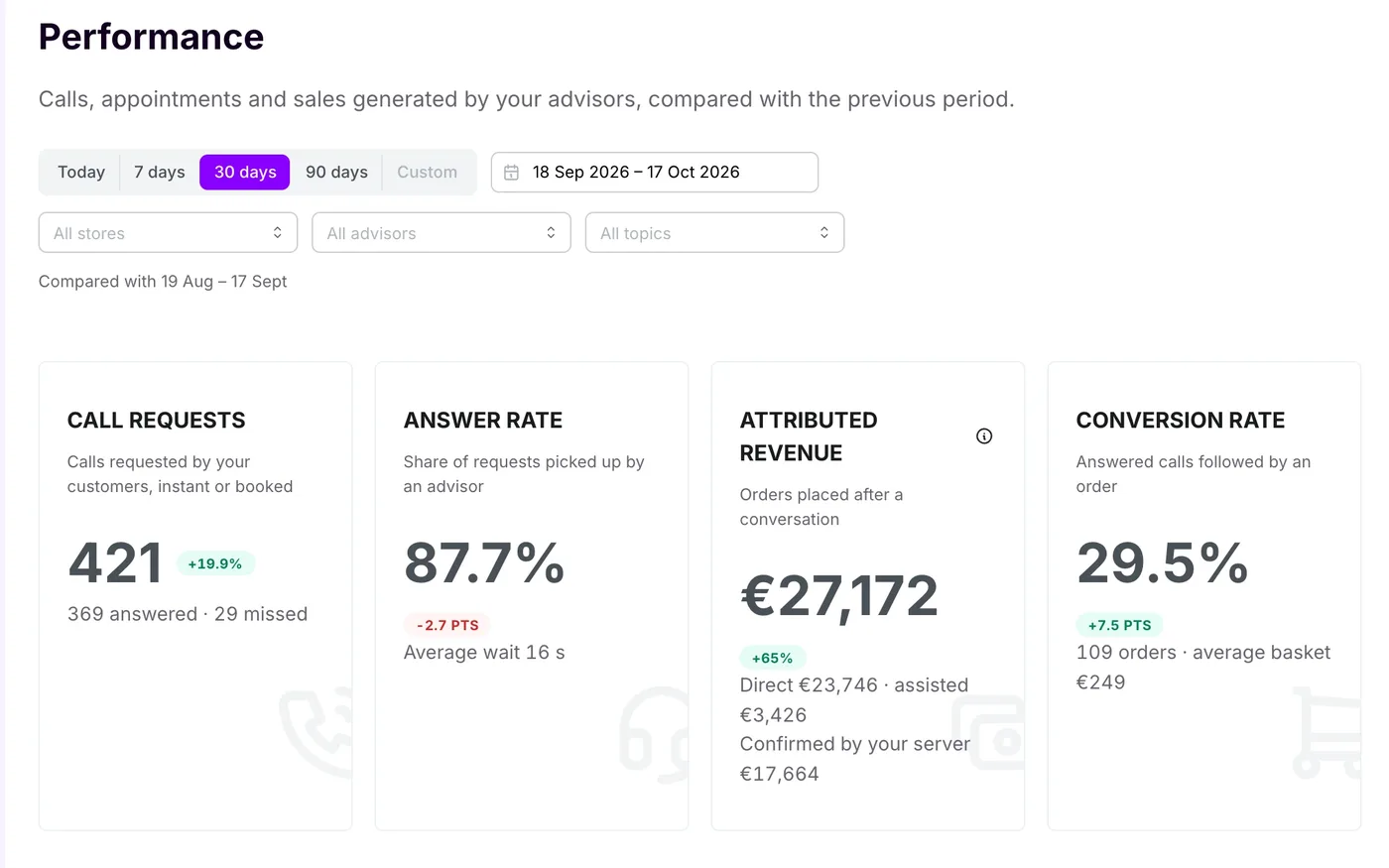Switch to the 7 days period
This screenshot has width=1389, height=868.
pyautogui.click(x=160, y=172)
